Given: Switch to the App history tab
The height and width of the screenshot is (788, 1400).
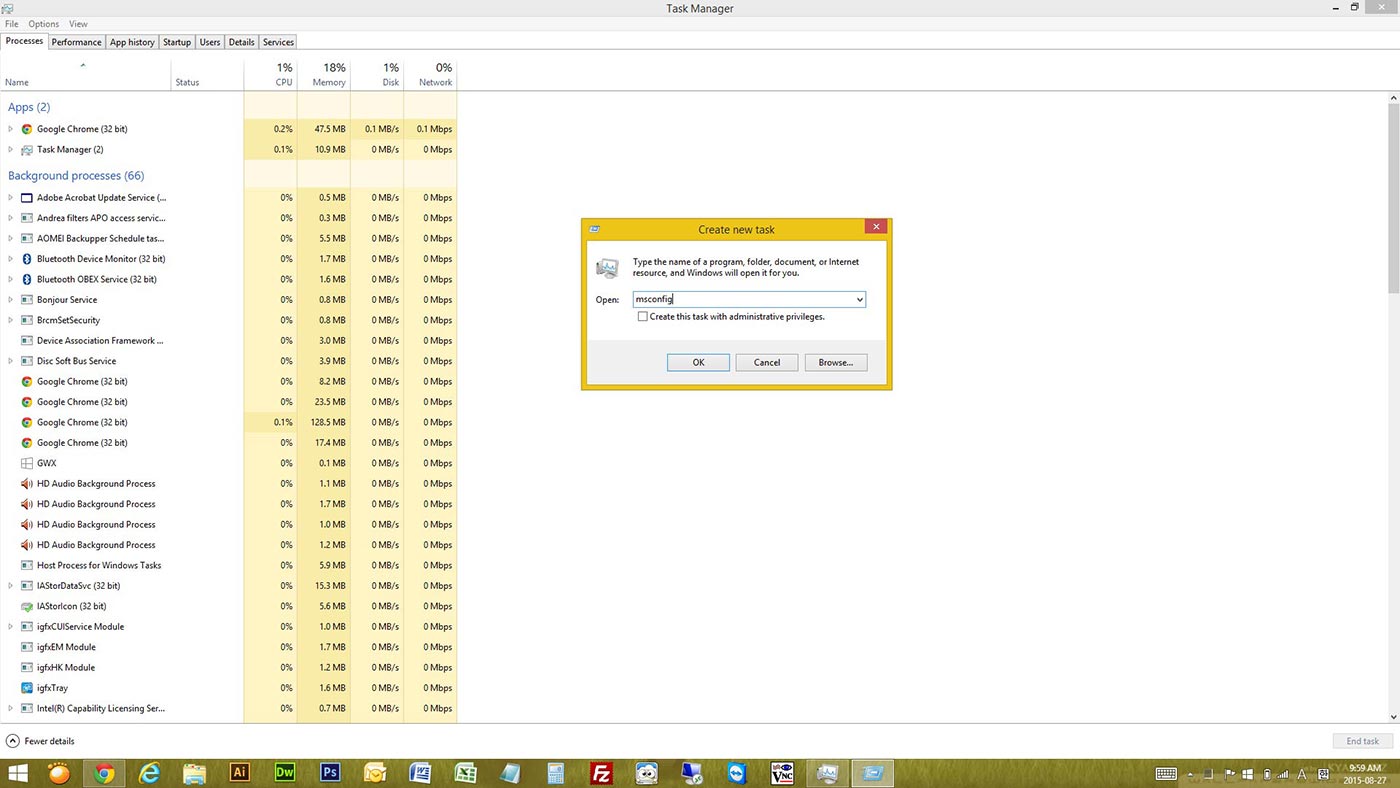Looking at the screenshot, I should (x=132, y=42).
